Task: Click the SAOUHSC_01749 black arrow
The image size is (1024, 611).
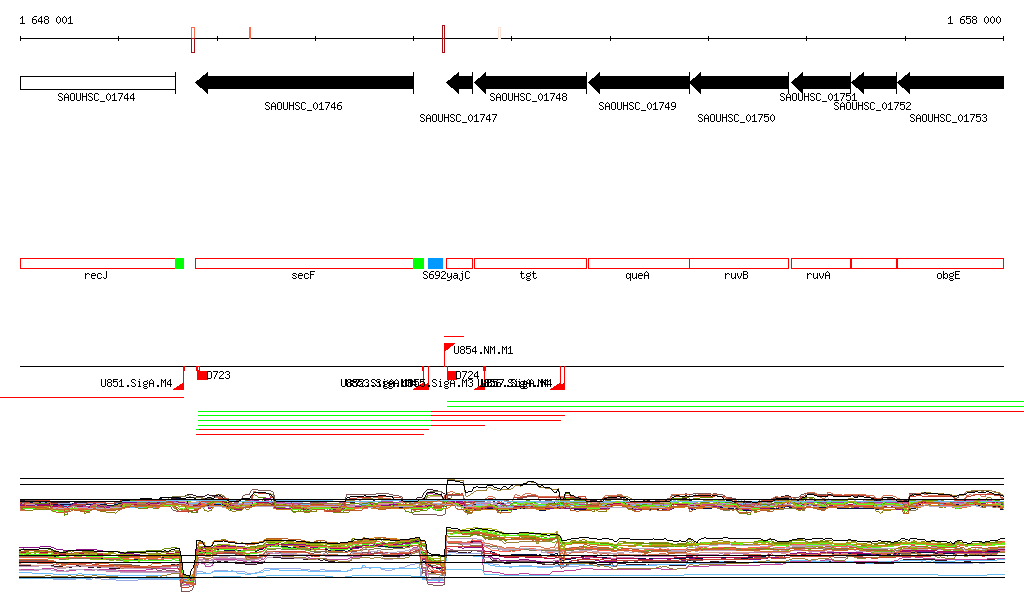Action: 638,83
